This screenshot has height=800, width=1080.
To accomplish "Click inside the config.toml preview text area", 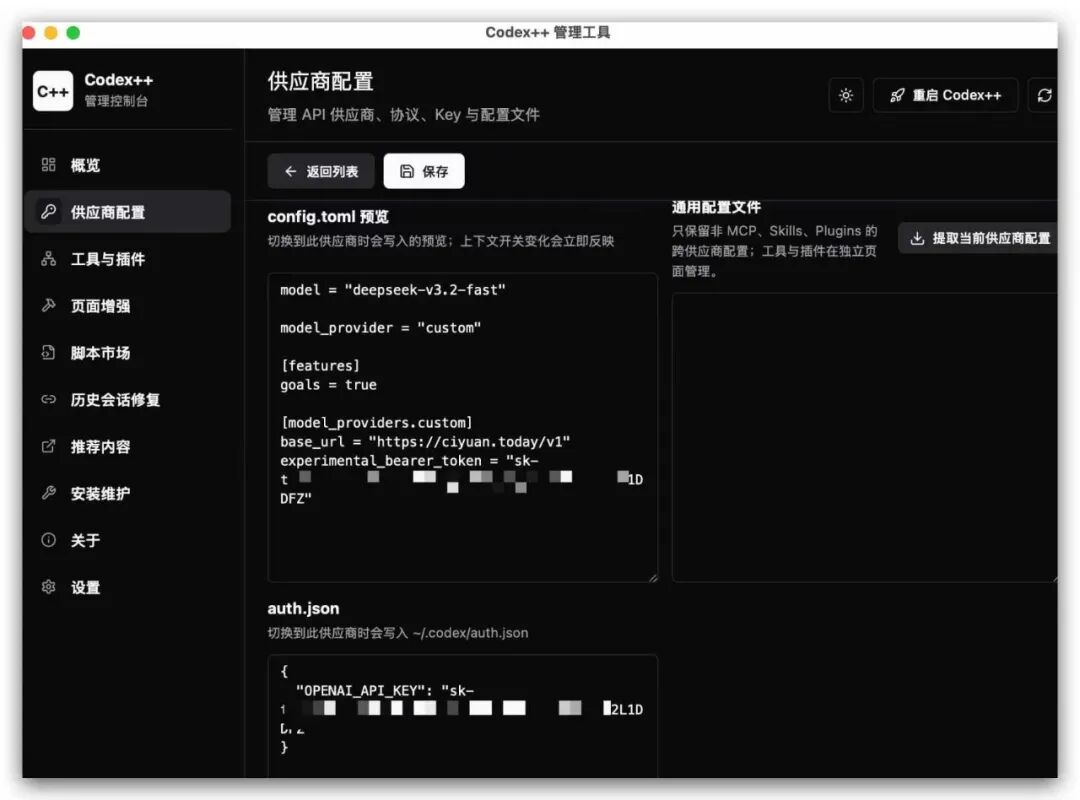I will click(x=462, y=427).
